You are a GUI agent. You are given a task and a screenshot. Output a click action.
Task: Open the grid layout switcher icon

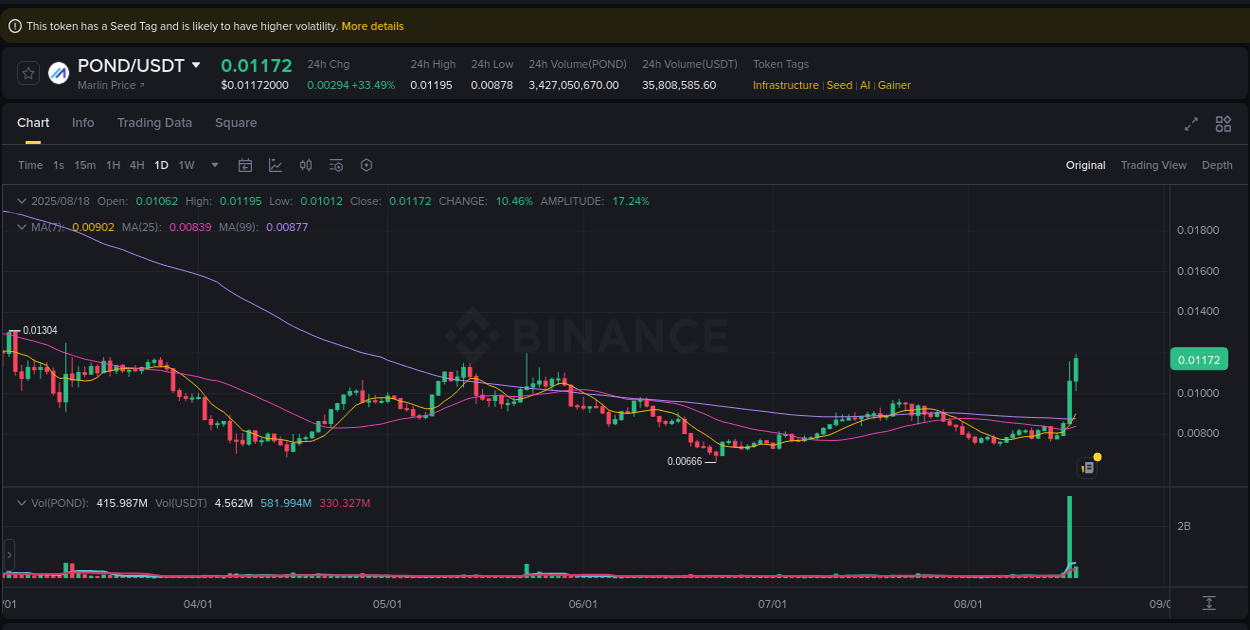(x=1223, y=124)
